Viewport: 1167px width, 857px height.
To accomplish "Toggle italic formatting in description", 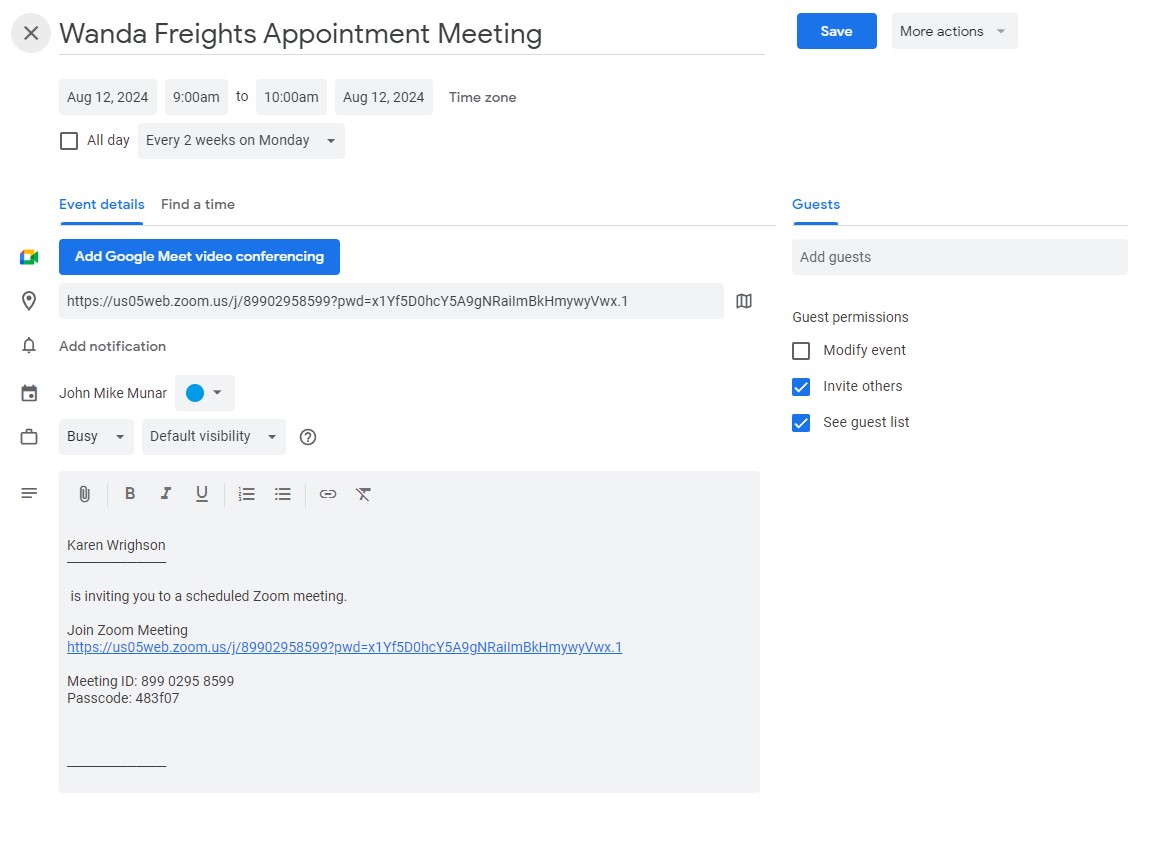I will pyautogui.click(x=166, y=494).
